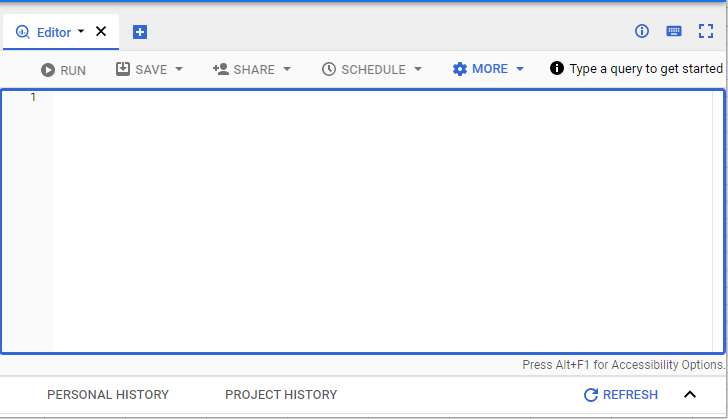728x419 pixels.
Task: Click the Share person-add icon
Action: coord(221,69)
